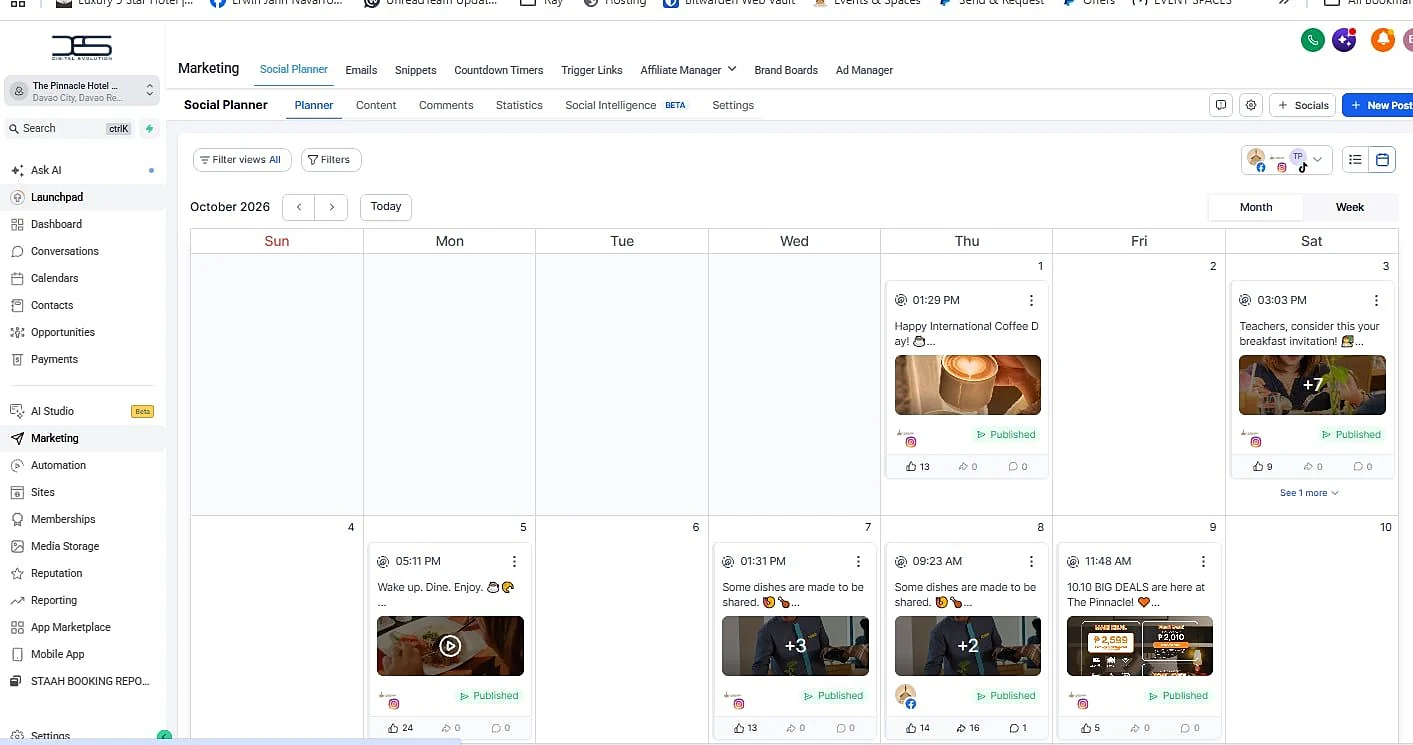Open options menu on 03:03 PM post
Screen dimensions: 1413x745
1376,300
